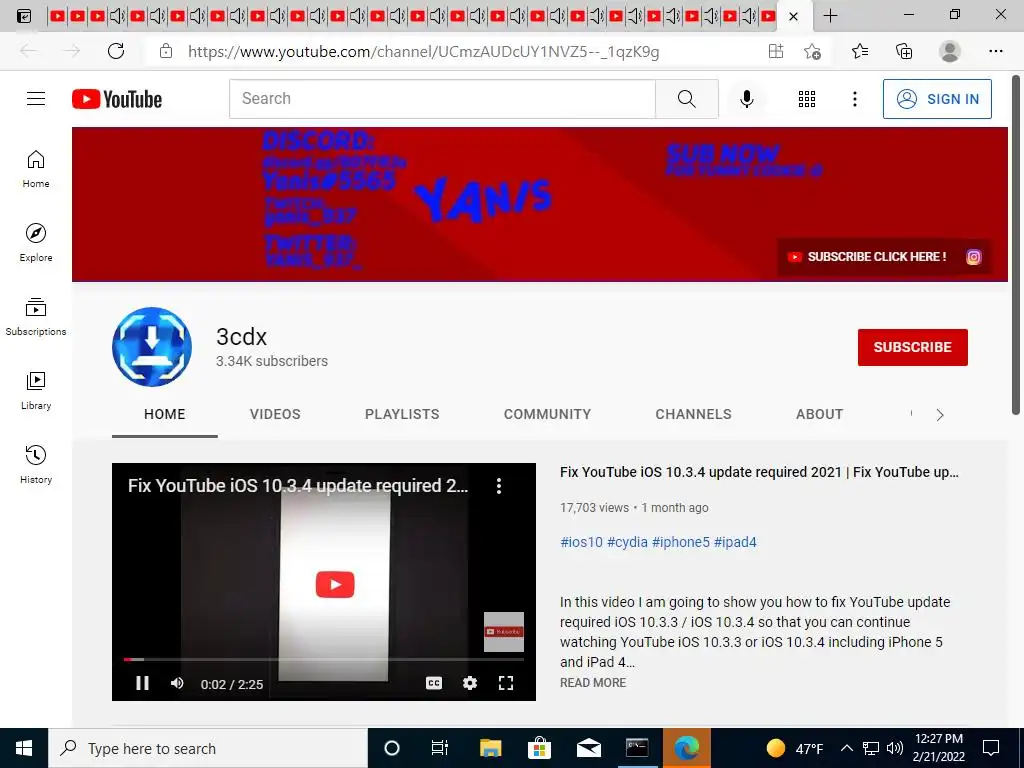The width and height of the screenshot is (1024, 768).
Task: Open video player settings gear
Action: [470, 683]
